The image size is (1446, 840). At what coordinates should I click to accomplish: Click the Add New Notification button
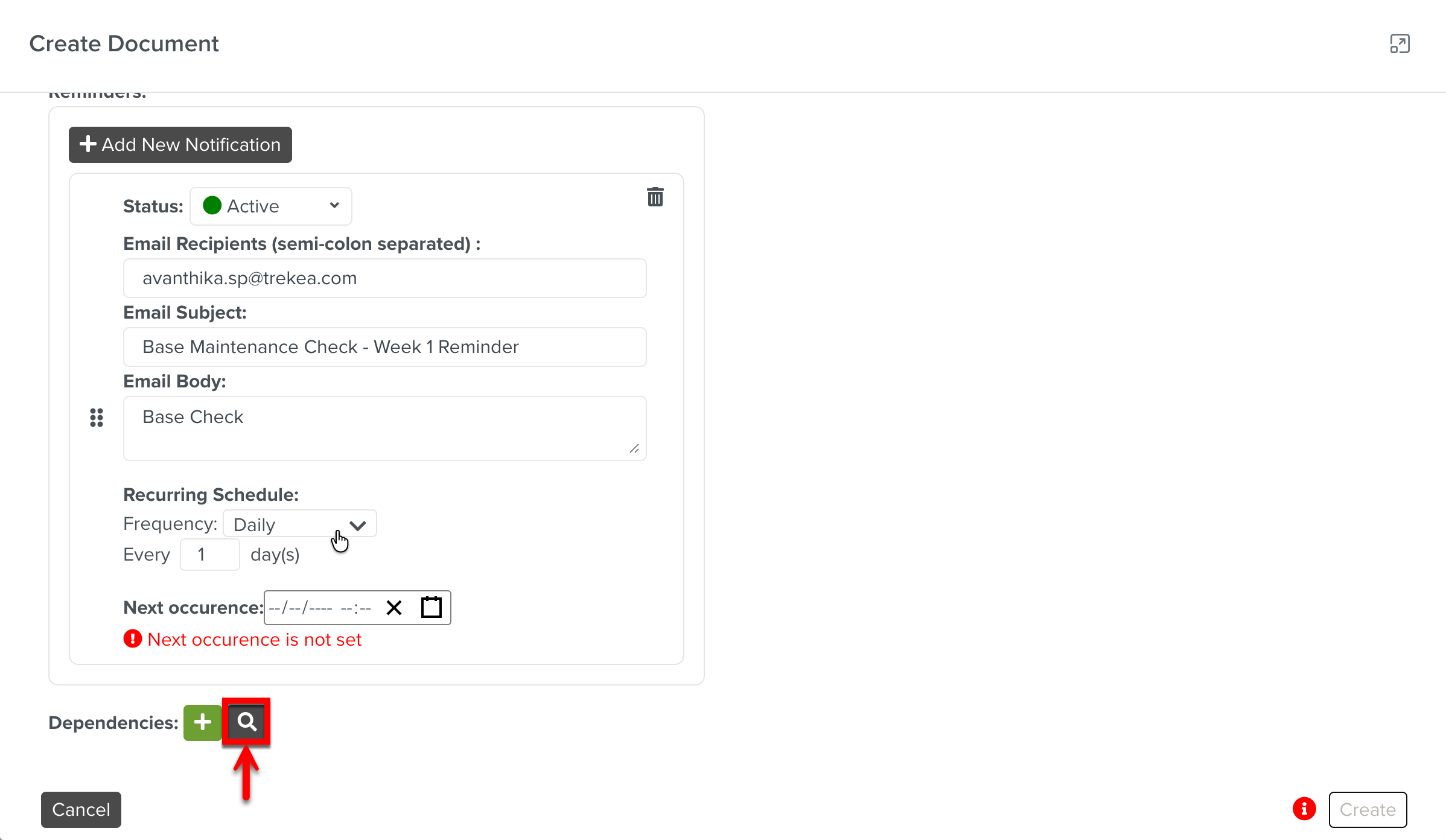click(180, 145)
